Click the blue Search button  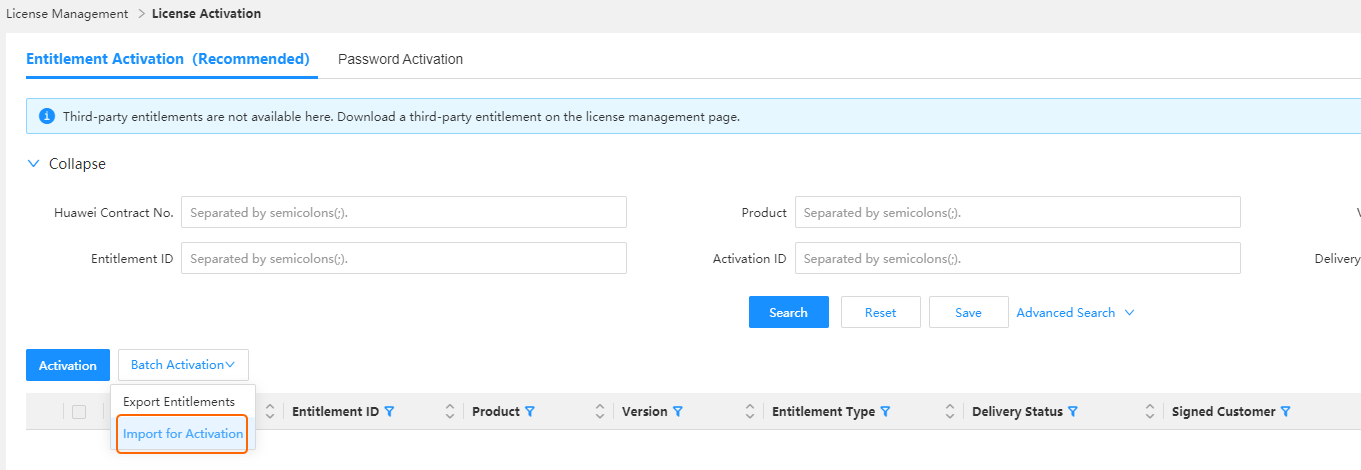coord(789,312)
